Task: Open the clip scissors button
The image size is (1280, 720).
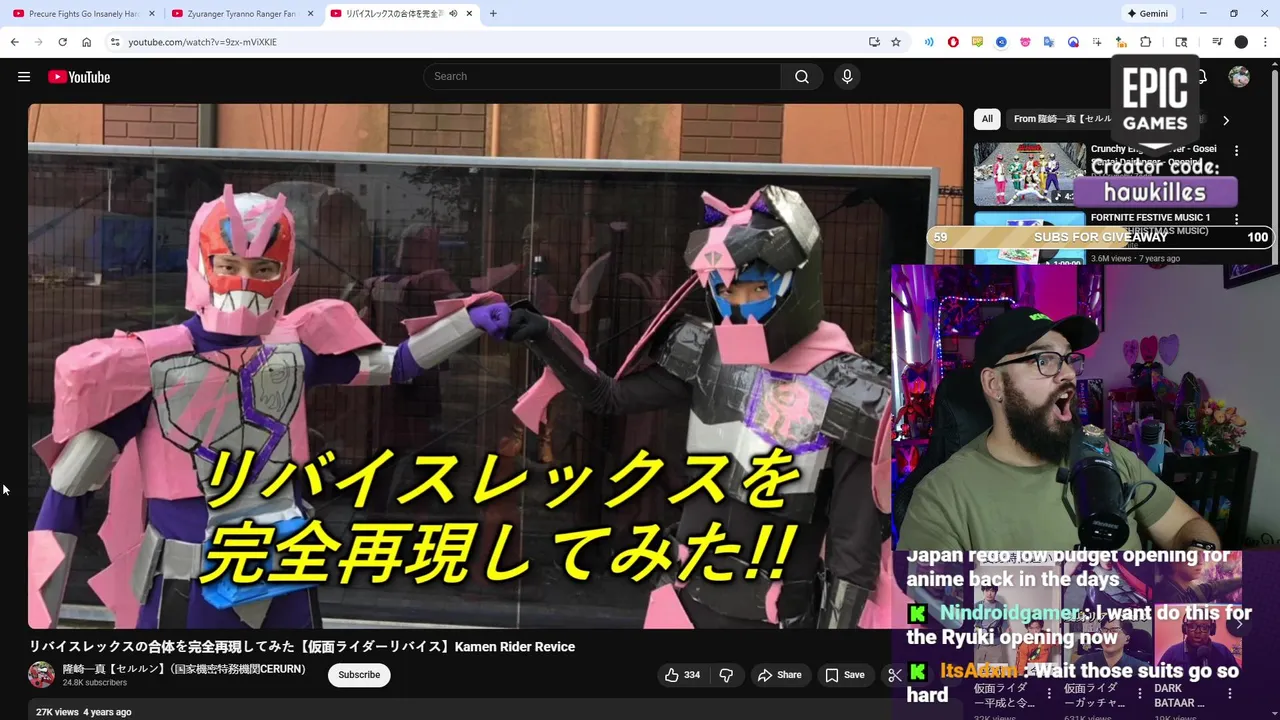Action: point(894,675)
